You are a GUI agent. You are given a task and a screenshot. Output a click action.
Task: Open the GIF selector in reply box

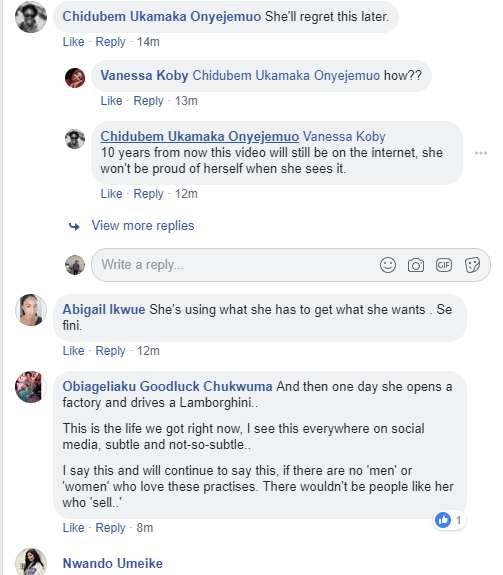[x=444, y=265]
